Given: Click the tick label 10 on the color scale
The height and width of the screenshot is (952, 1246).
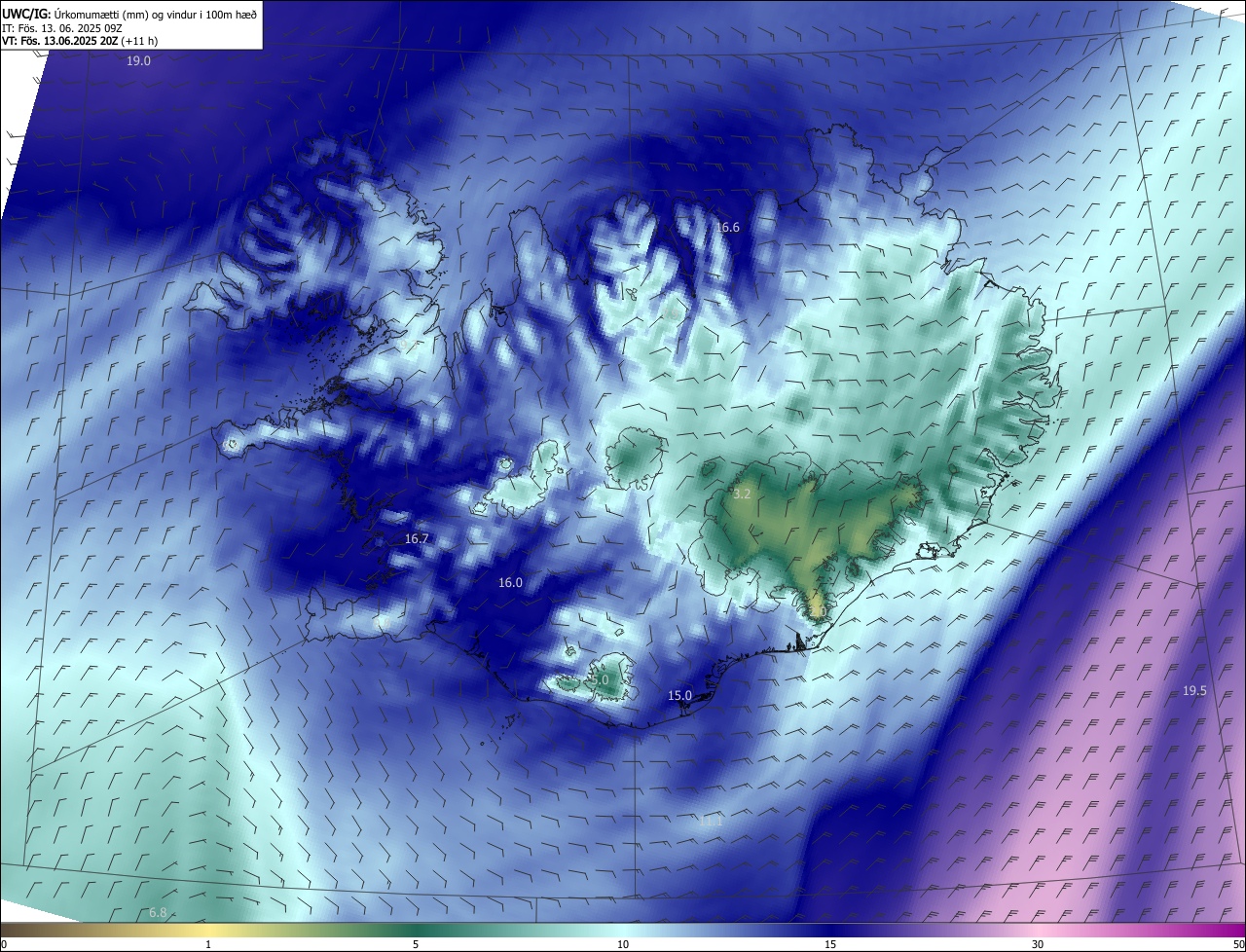Looking at the screenshot, I should point(623,944).
